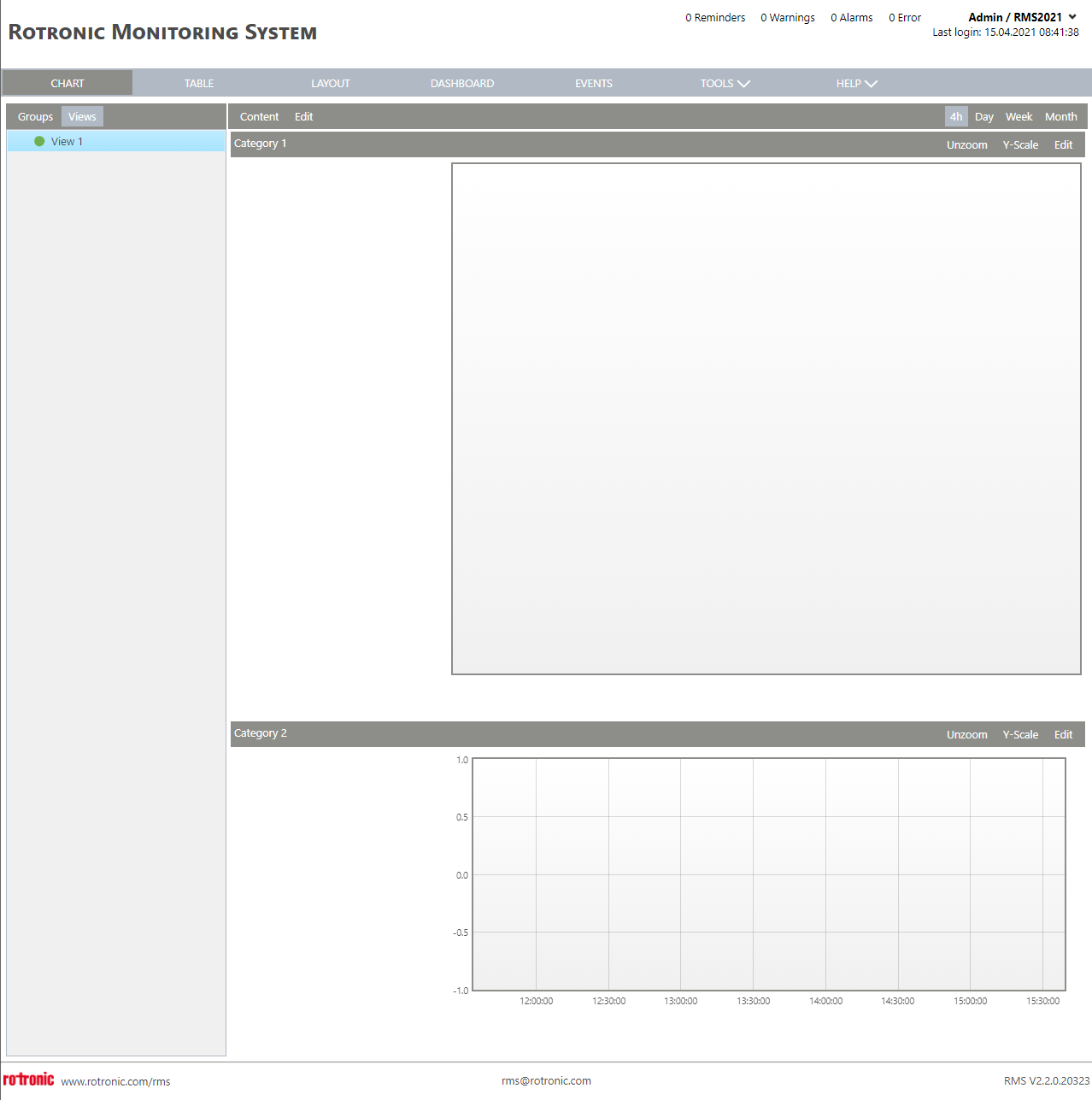Click Edit for Category 1

pos(1063,144)
